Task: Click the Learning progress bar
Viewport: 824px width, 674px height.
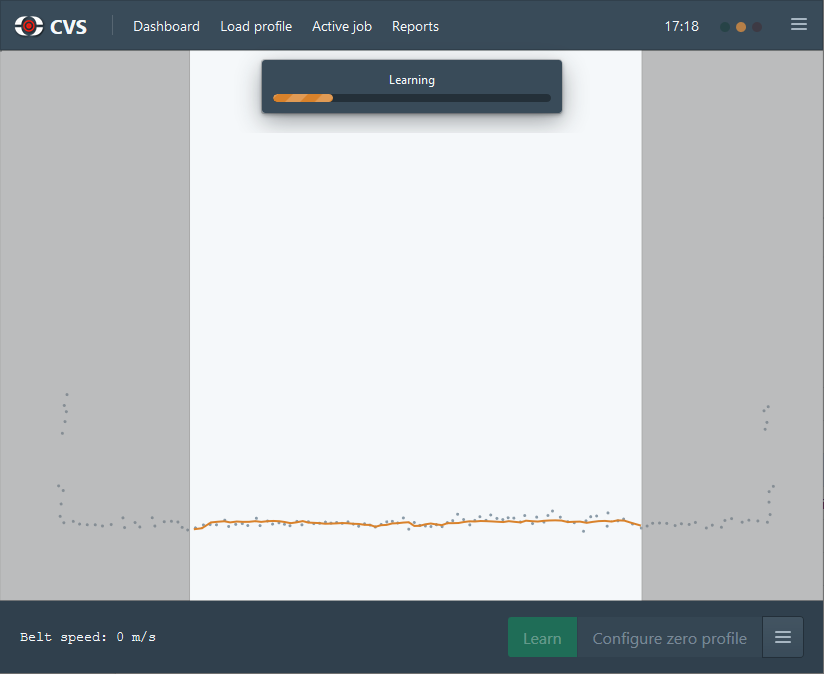Action: pyautogui.click(x=412, y=98)
